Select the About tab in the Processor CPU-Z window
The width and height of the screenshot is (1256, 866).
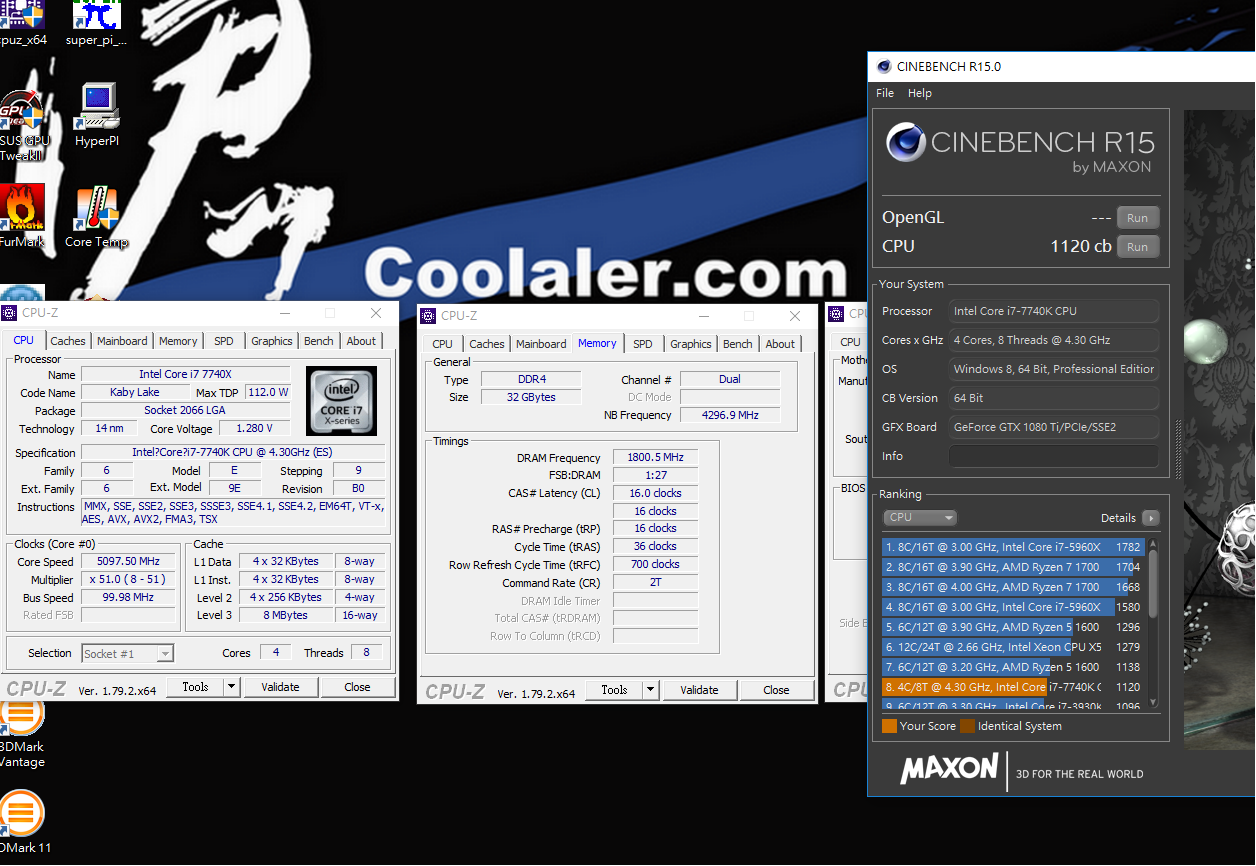(361, 341)
